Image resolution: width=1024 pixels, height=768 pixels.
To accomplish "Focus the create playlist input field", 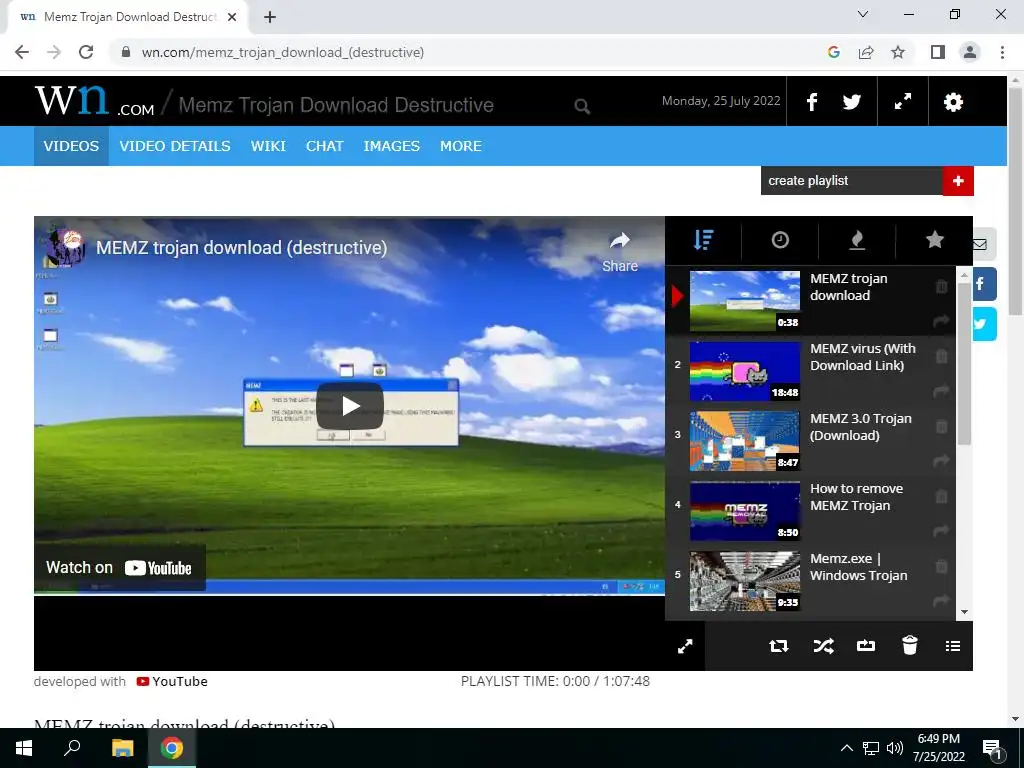I will [852, 181].
